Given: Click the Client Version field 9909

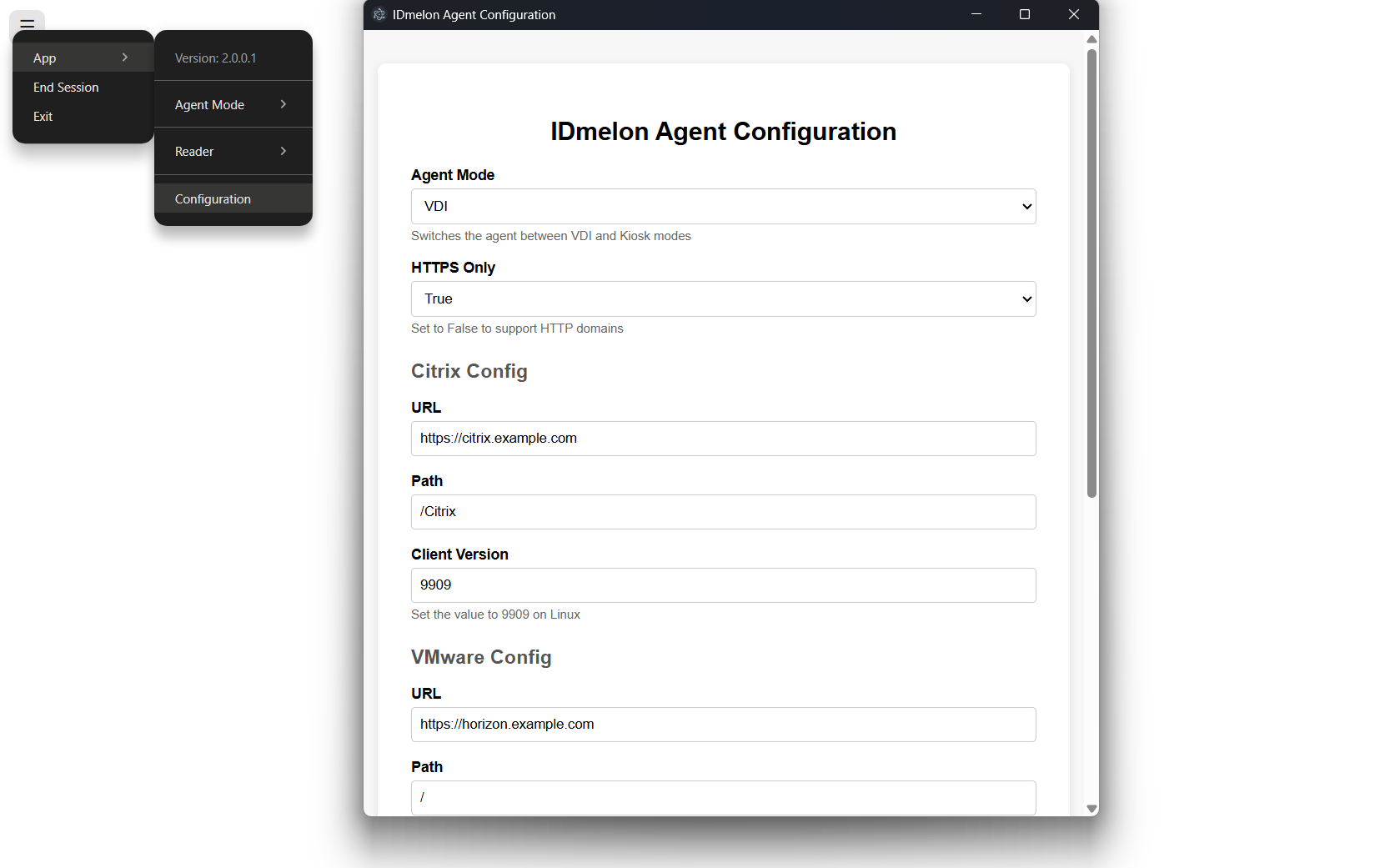Looking at the screenshot, I should 723,585.
